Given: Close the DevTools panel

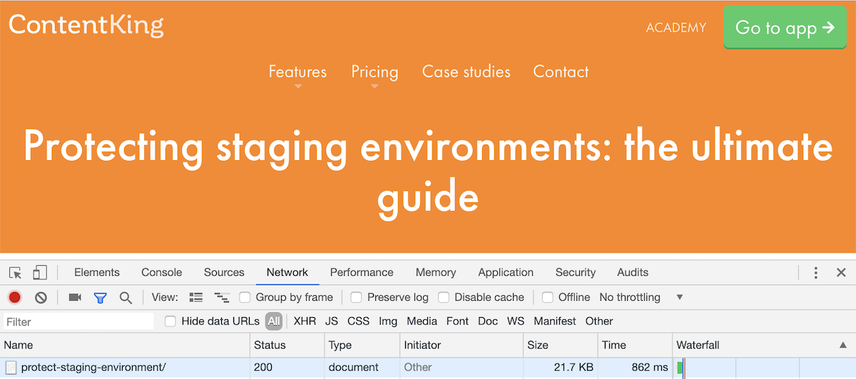Looking at the screenshot, I should click(841, 273).
